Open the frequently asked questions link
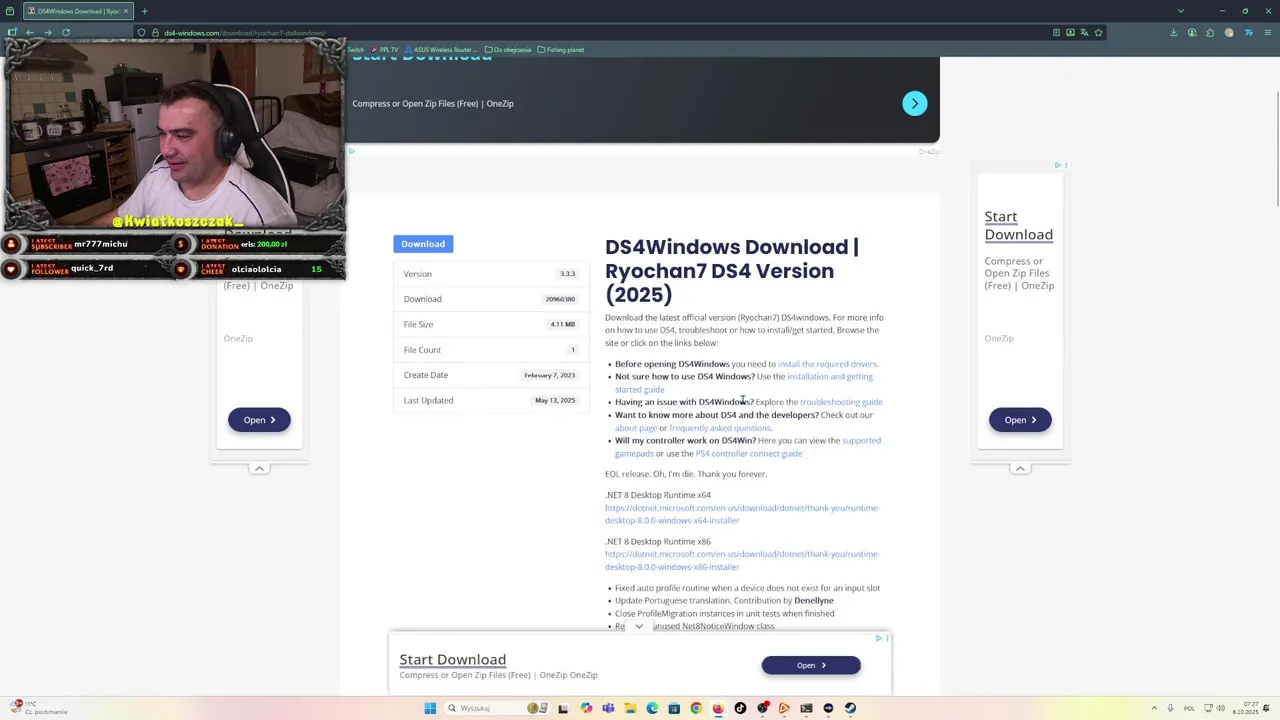The height and width of the screenshot is (720, 1280). 720,428
